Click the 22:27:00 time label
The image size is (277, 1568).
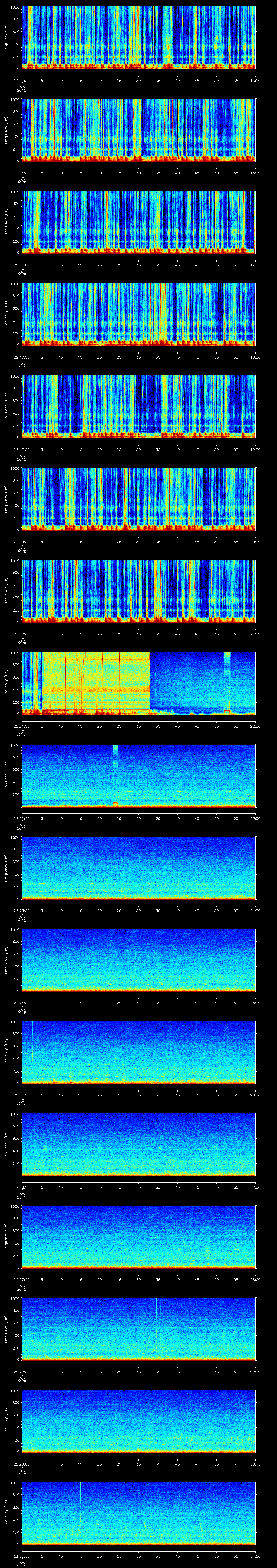click(21, 1279)
